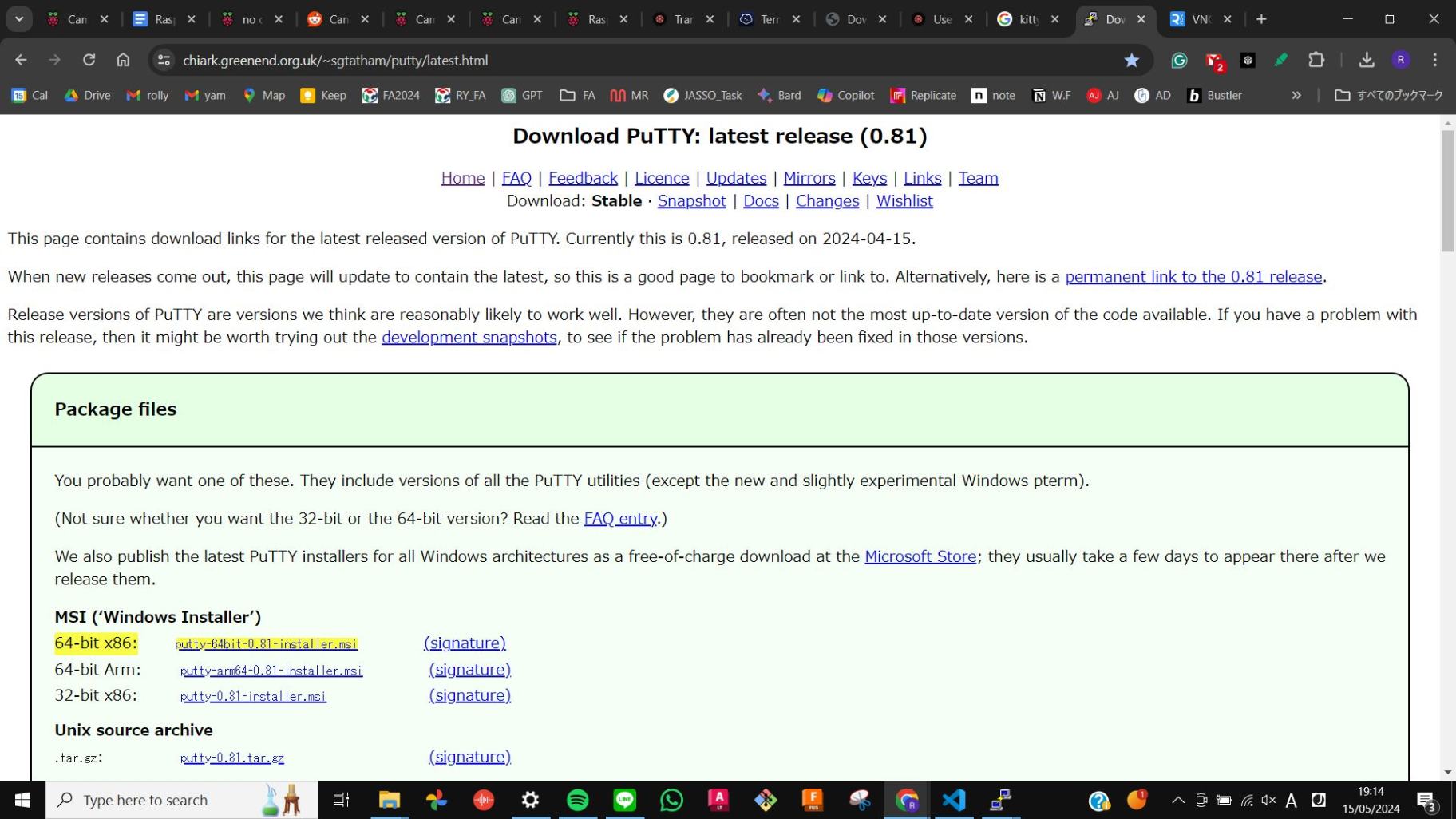Reload the PuTTY download page
The height and width of the screenshot is (819, 1456).
click(x=89, y=60)
